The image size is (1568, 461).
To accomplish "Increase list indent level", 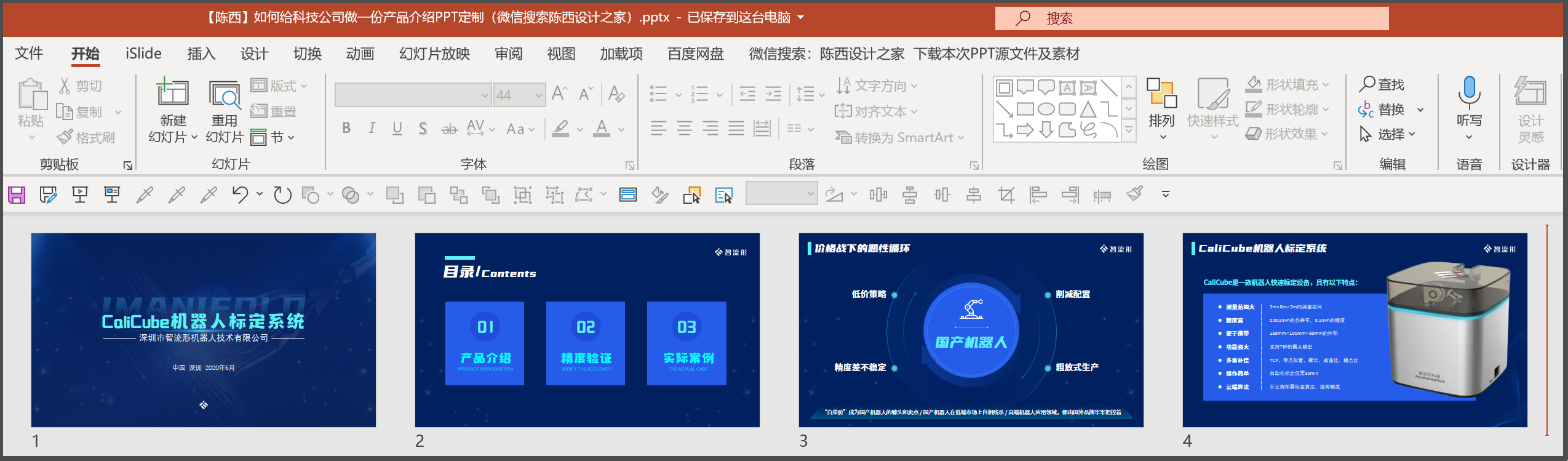I will (x=773, y=94).
